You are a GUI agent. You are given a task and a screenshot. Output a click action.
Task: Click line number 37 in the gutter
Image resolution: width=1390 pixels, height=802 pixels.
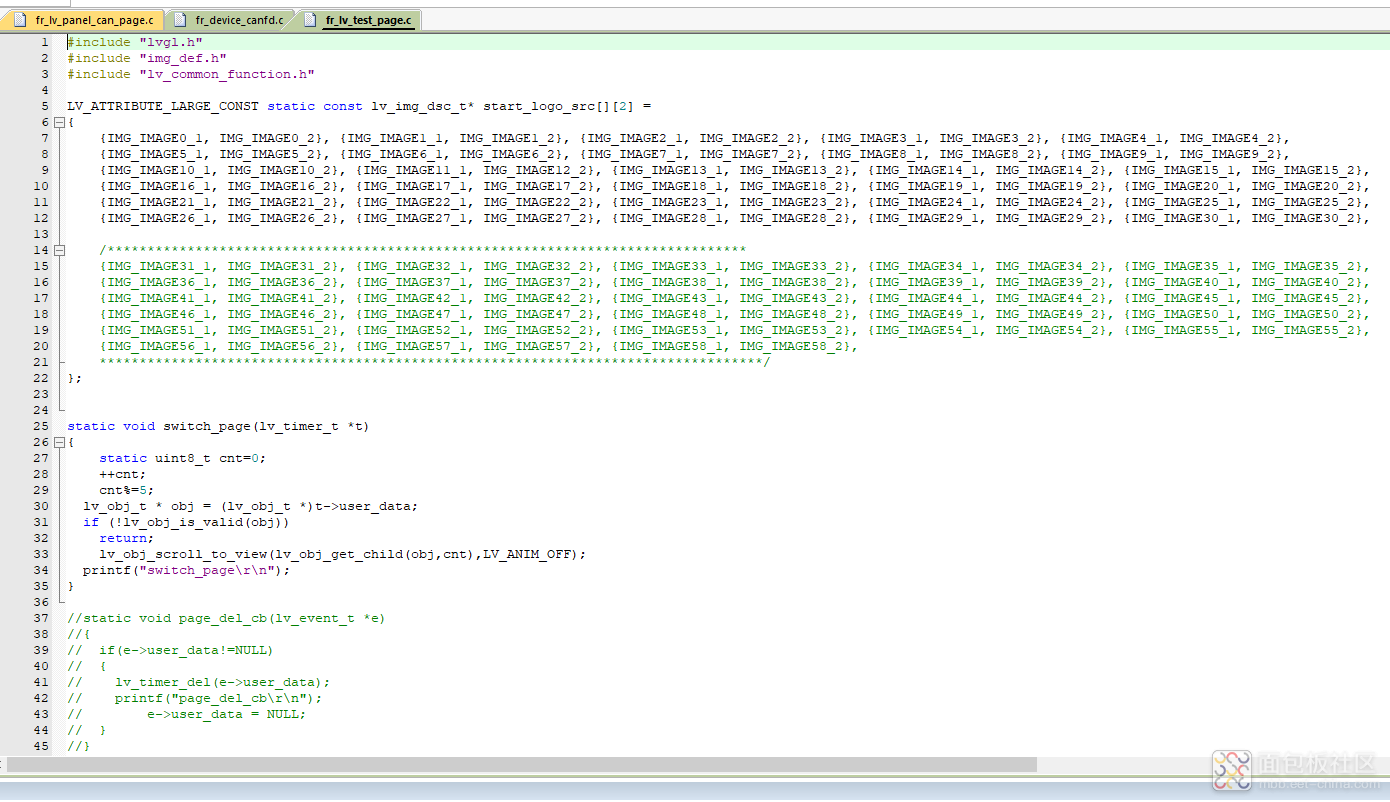click(41, 618)
